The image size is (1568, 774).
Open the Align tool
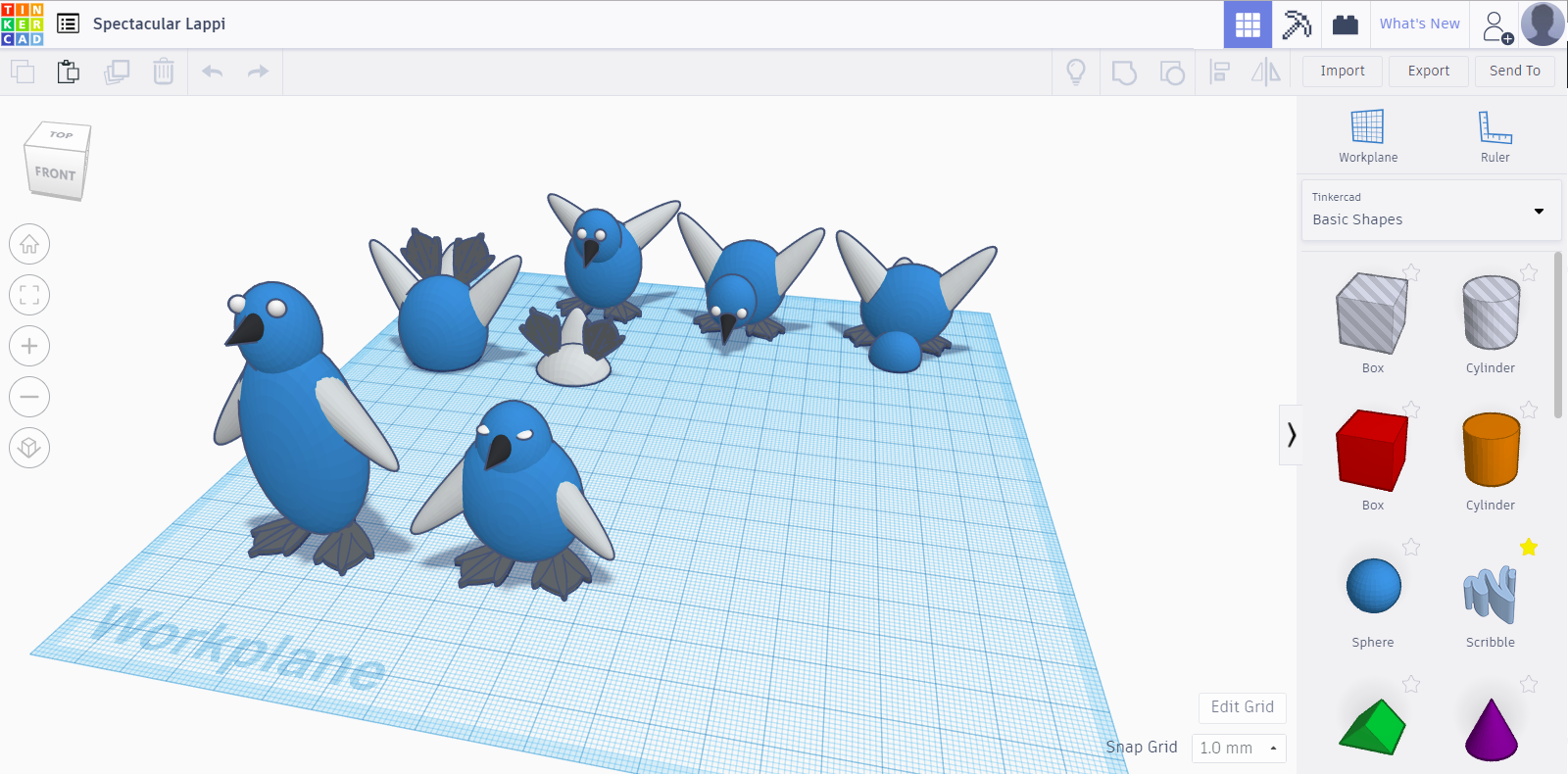(1220, 72)
